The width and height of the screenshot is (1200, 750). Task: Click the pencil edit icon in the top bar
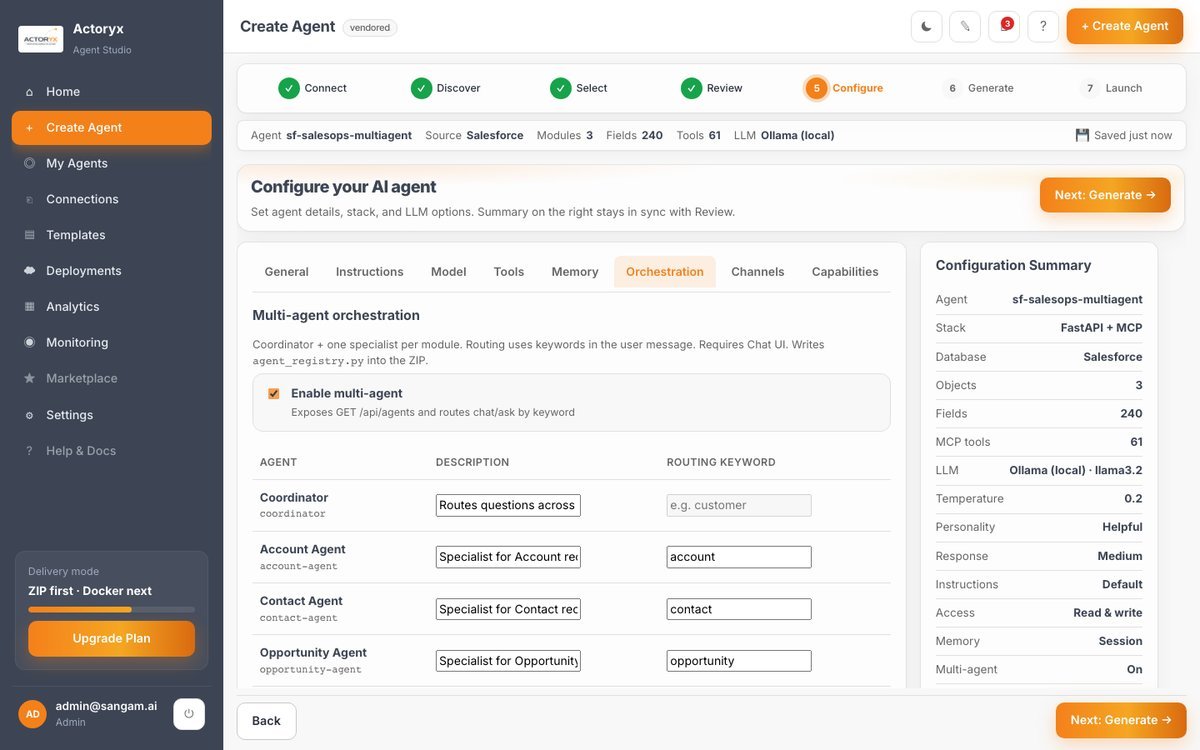(965, 26)
